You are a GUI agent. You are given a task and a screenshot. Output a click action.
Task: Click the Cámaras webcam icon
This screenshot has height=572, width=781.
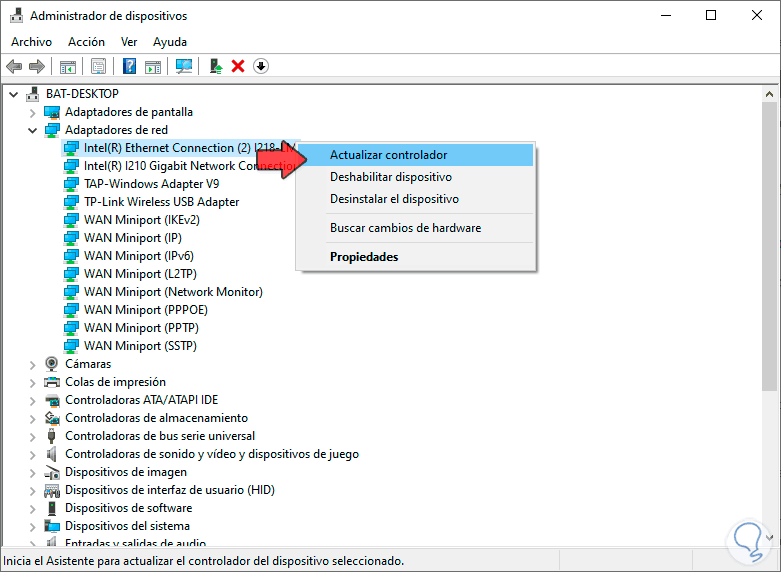coord(51,364)
